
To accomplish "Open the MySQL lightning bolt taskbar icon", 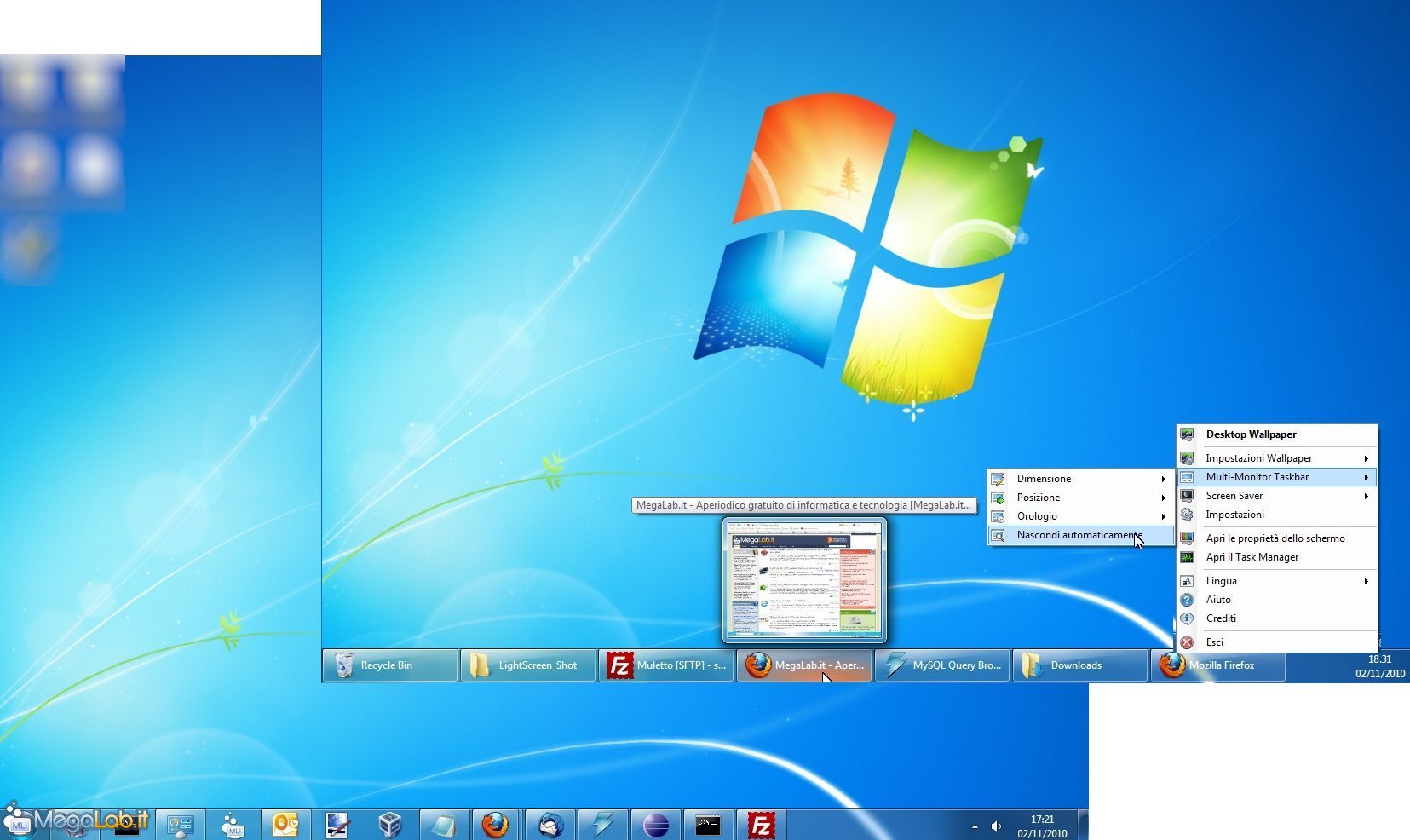I will [x=602, y=825].
